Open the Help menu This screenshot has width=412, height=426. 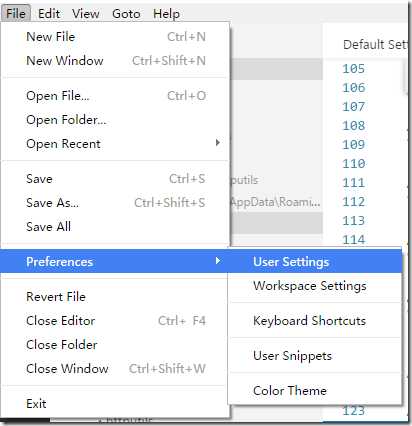166,14
